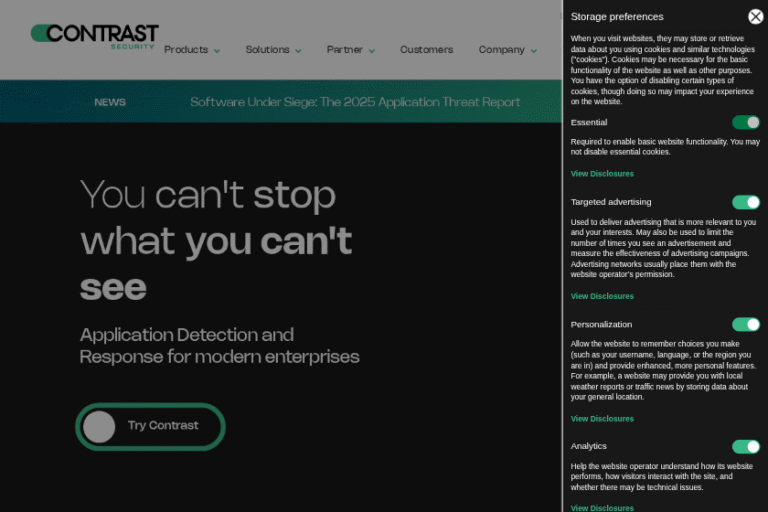Disable Targeted advertising cookies toggle
This screenshot has width=768, height=512.
coord(745,202)
